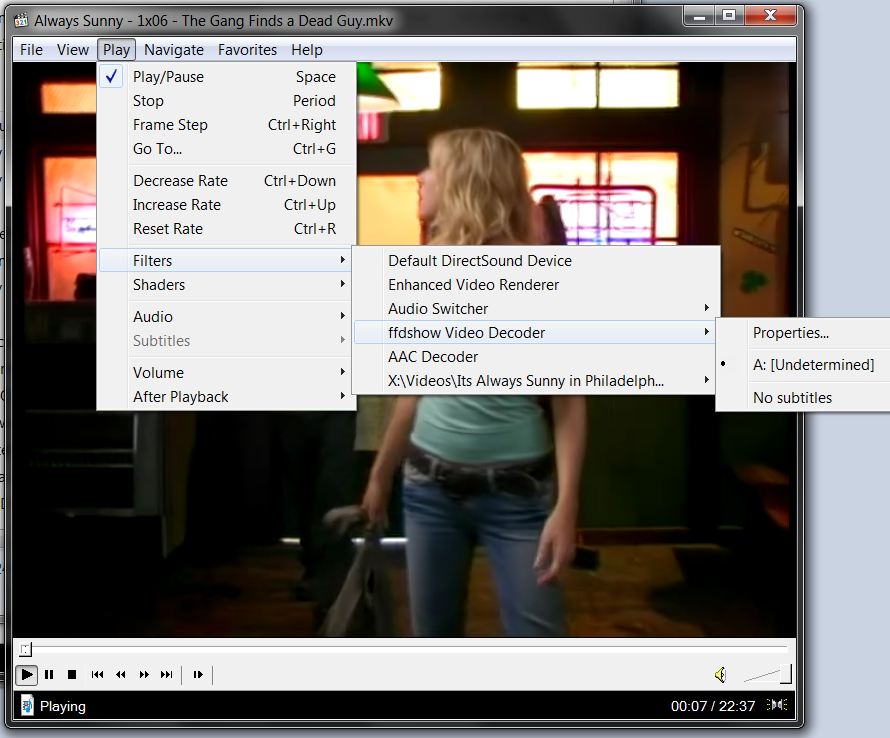Screen dimensions: 890x738
Task: Click the Play button in playback controls
Action: (x=27, y=675)
